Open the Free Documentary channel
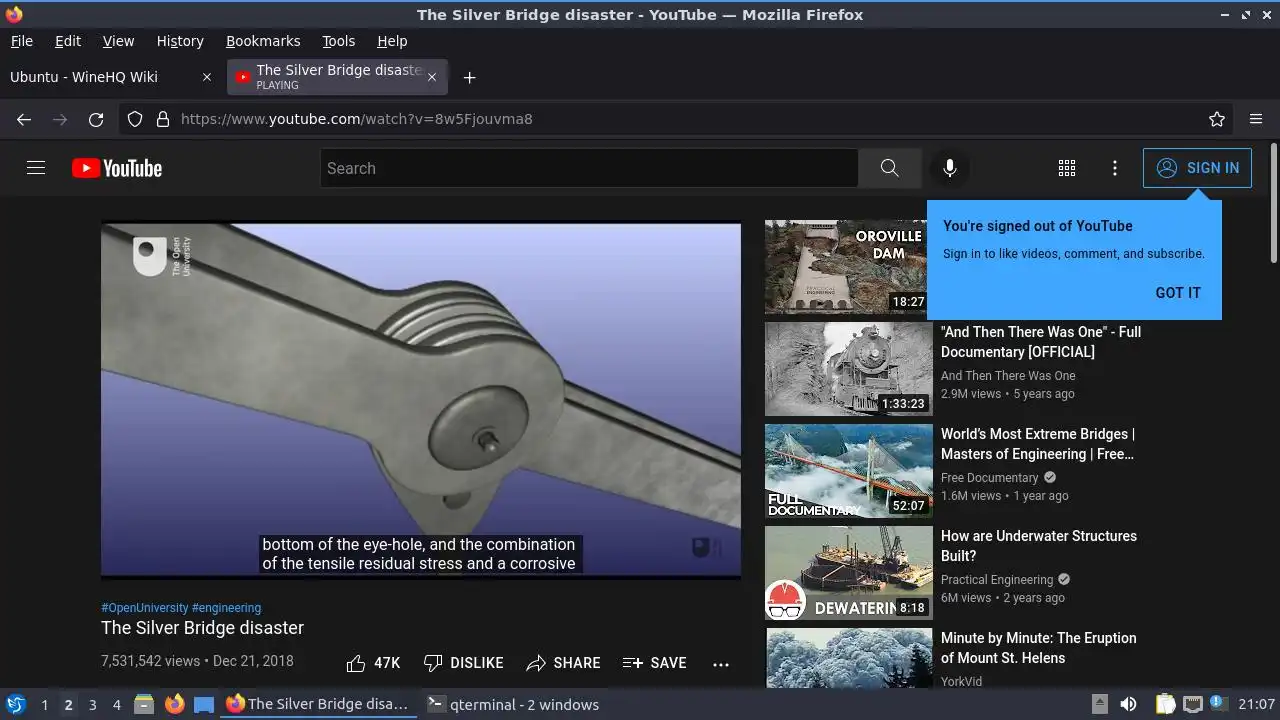The image size is (1280, 720). pyautogui.click(x=989, y=478)
